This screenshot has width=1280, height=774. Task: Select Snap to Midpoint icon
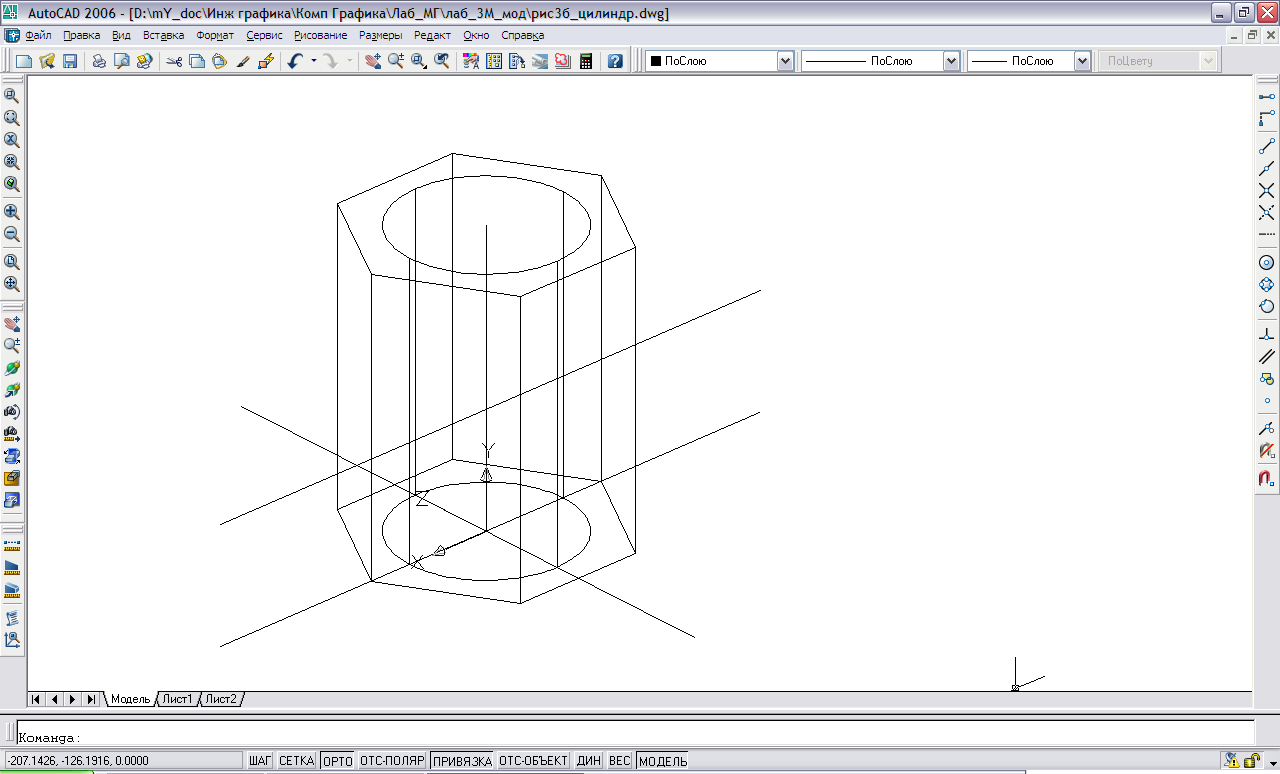pyautogui.click(x=1266, y=168)
